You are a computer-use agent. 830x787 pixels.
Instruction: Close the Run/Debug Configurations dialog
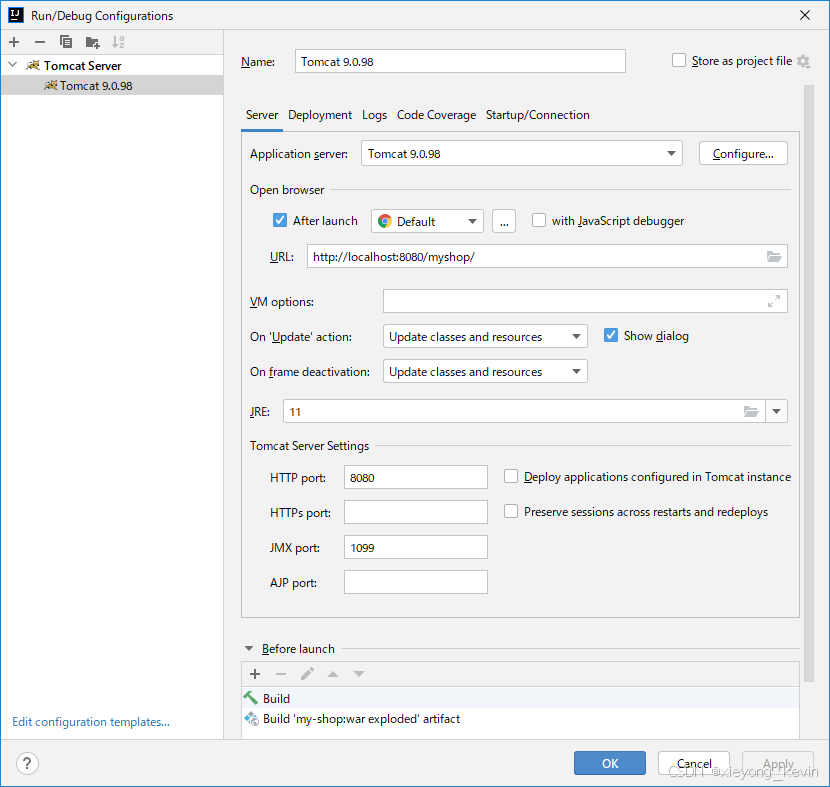tap(805, 15)
